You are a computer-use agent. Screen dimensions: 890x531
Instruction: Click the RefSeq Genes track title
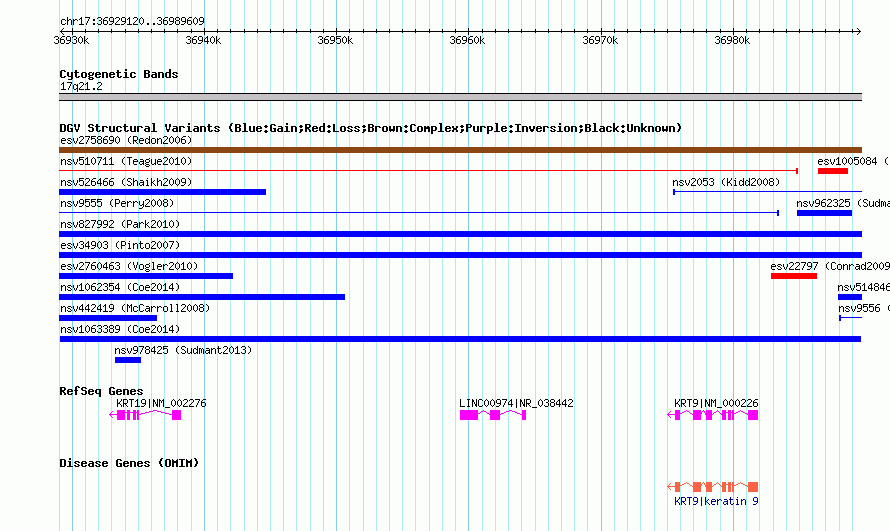click(x=101, y=391)
